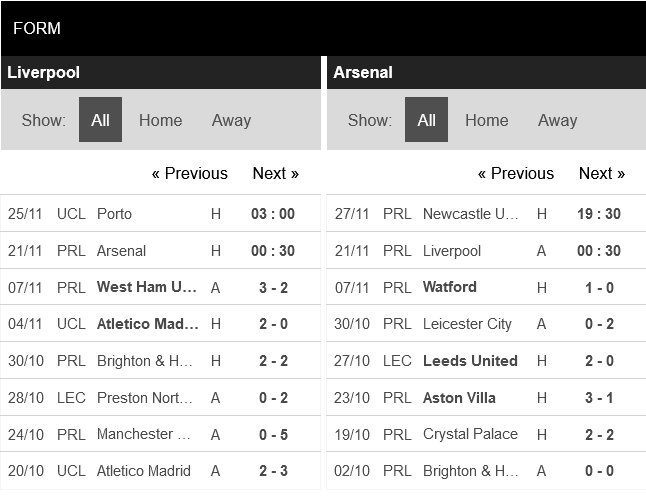Open Arsenal's « Previous results
Screen dimensions: 646x501
pyautogui.click(x=515, y=173)
